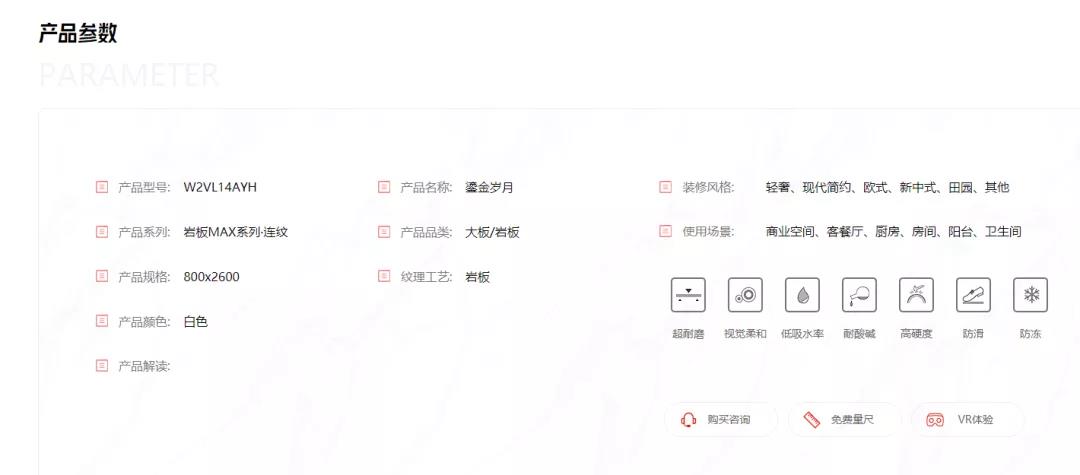Launch the VR体验 experience
The image size is (1080, 475).
pyautogui.click(x=968, y=420)
